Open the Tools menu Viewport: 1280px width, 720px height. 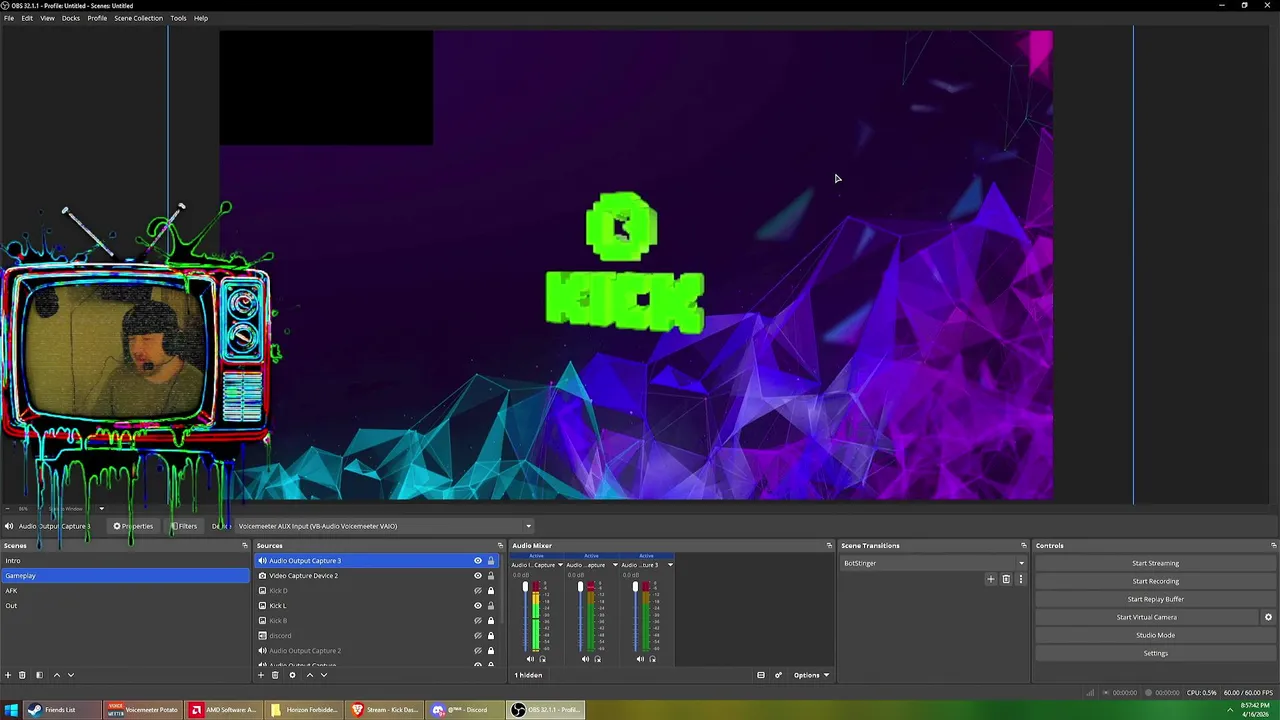click(178, 18)
